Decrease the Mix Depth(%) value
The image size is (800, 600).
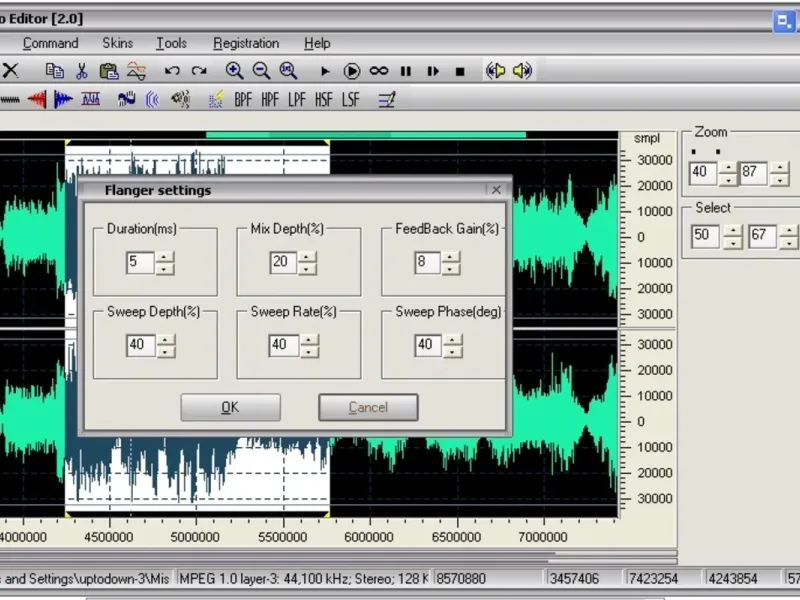coord(308,269)
